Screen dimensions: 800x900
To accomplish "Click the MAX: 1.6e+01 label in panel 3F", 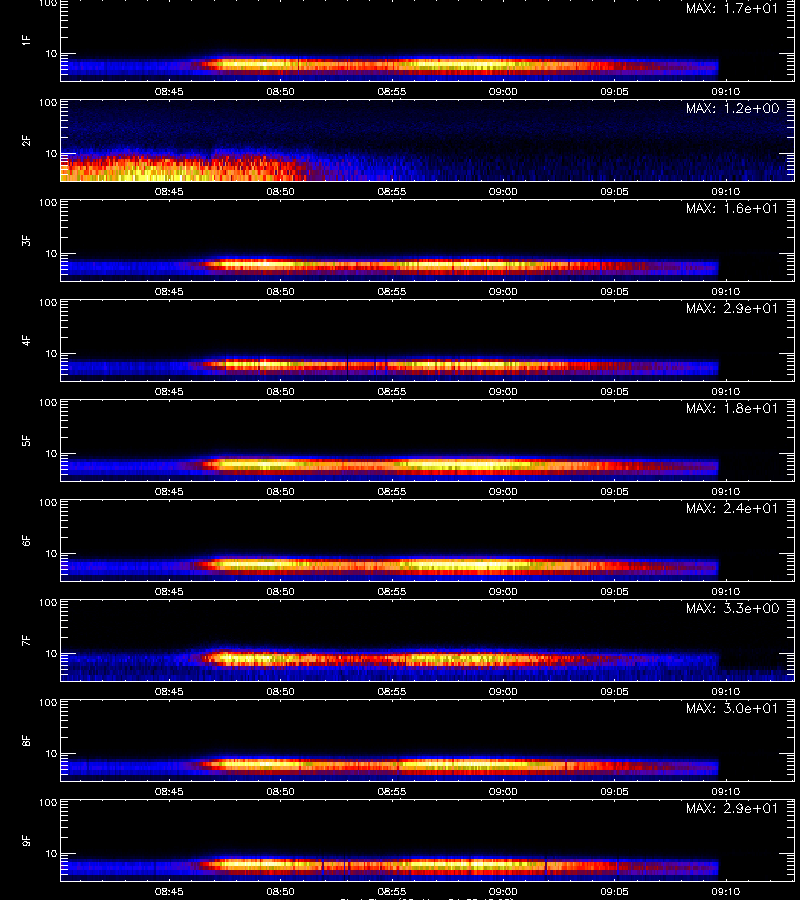I will click(732, 208).
